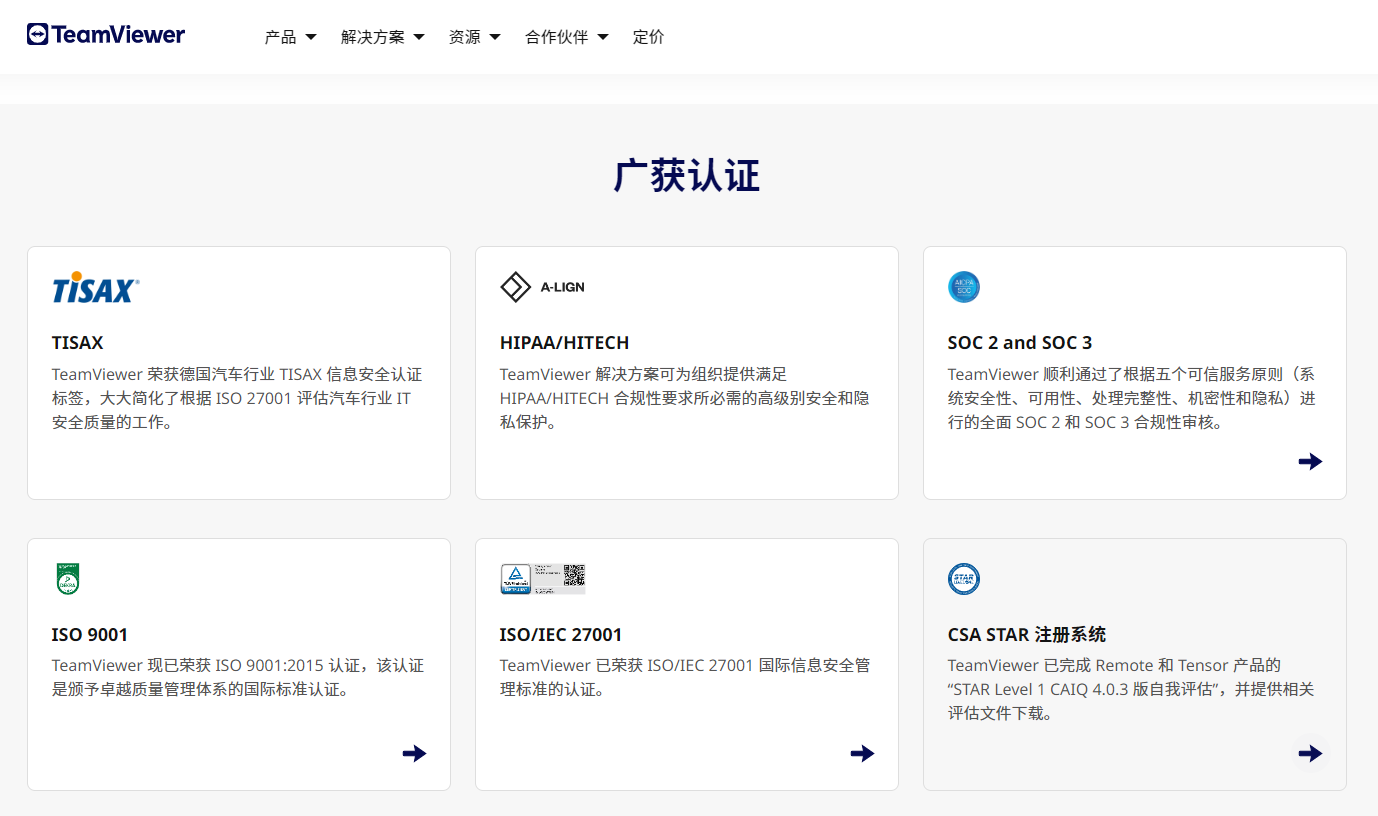Open the 定价 pricing page

click(648, 37)
